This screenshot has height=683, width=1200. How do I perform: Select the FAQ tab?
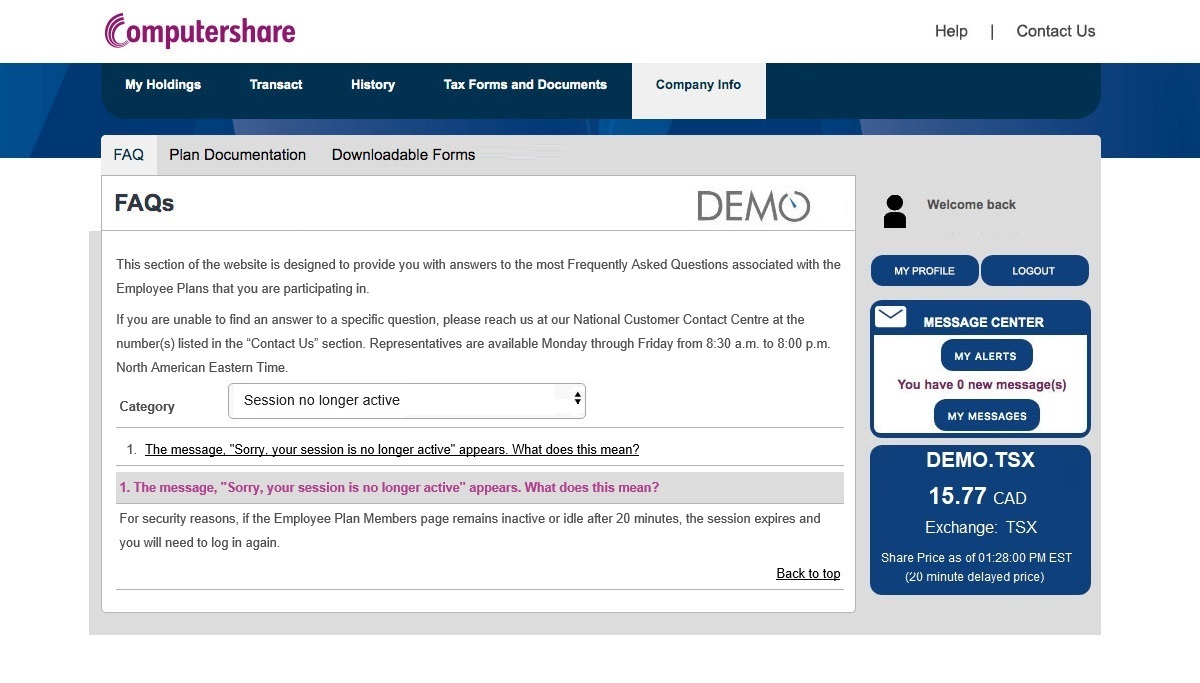pos(129,155)
